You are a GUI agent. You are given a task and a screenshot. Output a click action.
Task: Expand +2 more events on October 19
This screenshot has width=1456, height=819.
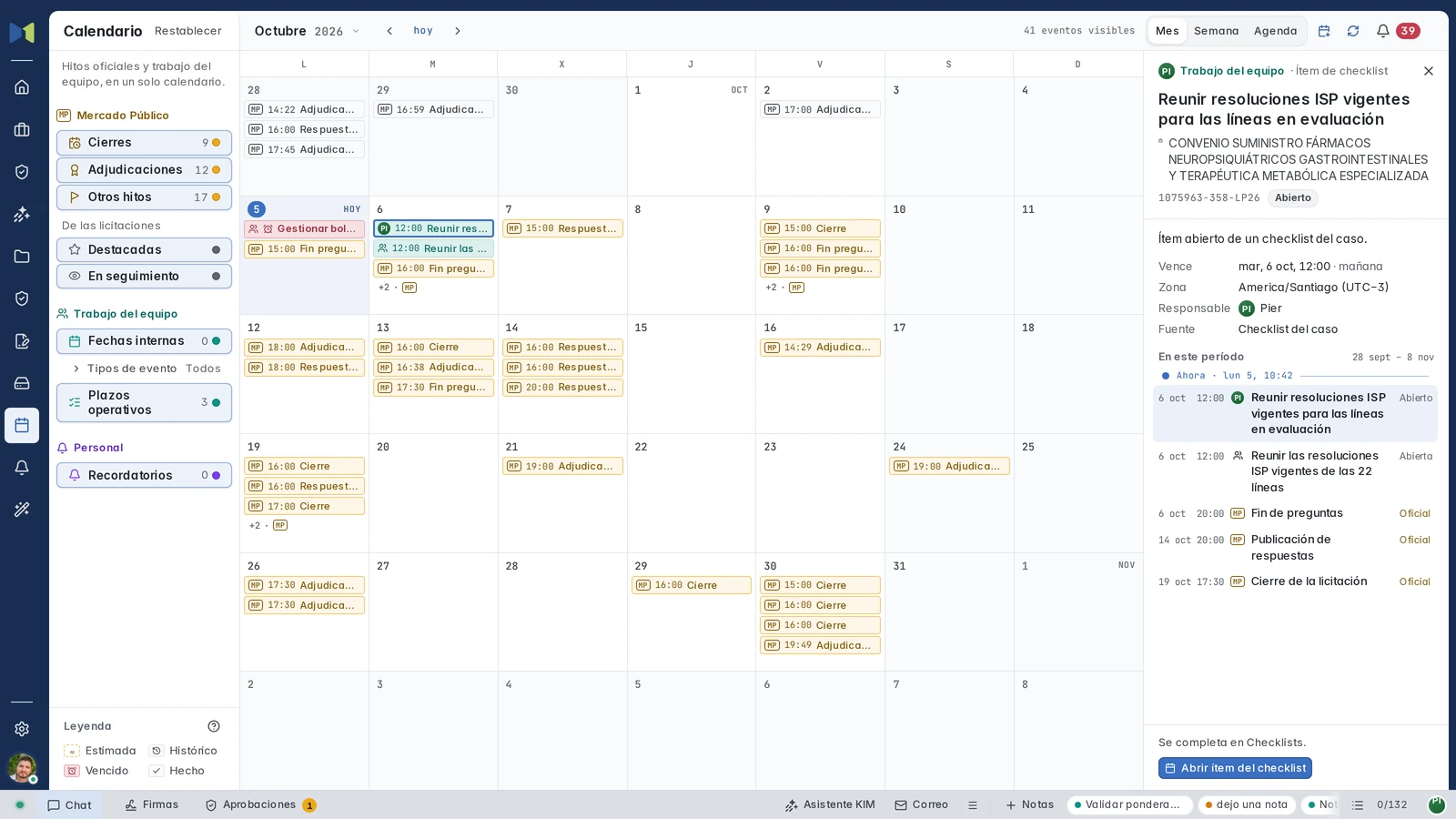tap(268, 525)
